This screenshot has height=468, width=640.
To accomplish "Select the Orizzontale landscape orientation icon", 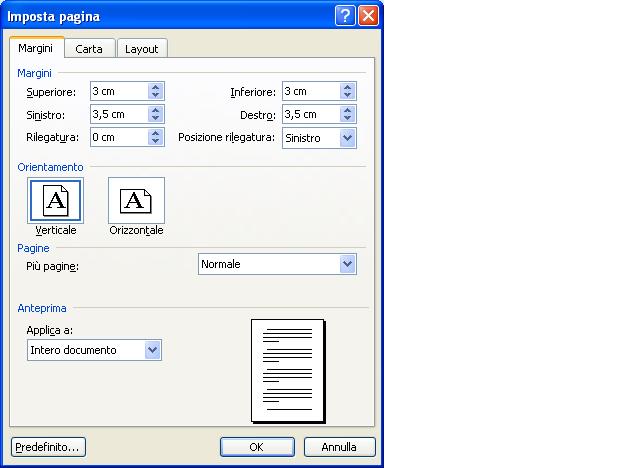I will click(x=136, y=201).
